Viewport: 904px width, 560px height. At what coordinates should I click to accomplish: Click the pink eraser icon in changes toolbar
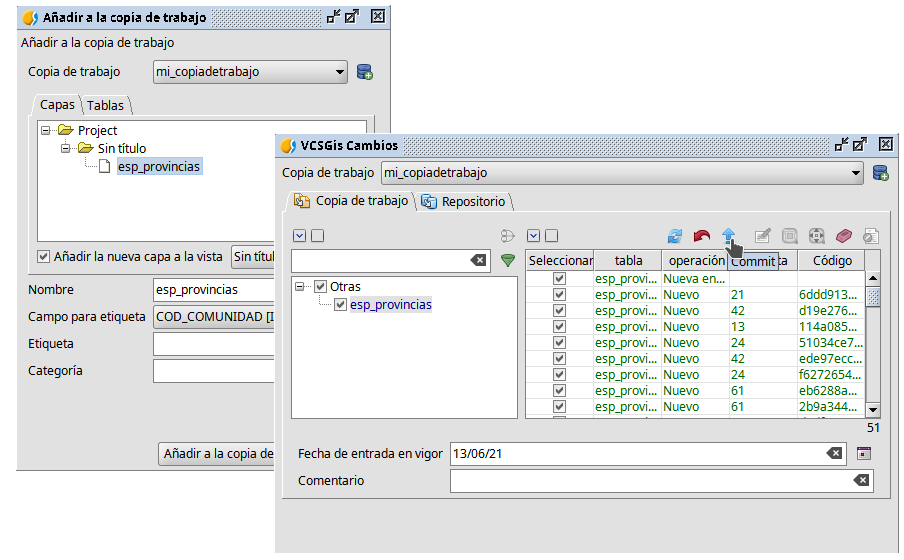pyautogui.click(x=843, y=236)
